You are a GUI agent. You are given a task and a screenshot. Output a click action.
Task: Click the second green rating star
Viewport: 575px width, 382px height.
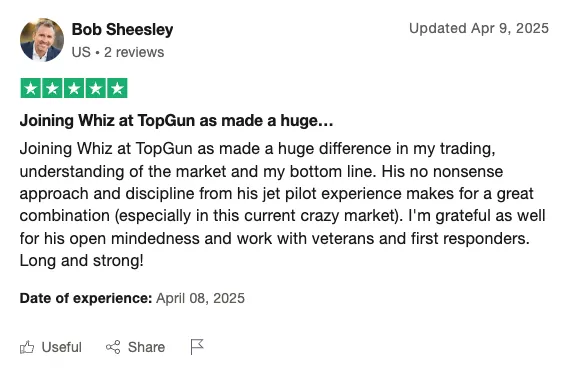tap(52, 88)
